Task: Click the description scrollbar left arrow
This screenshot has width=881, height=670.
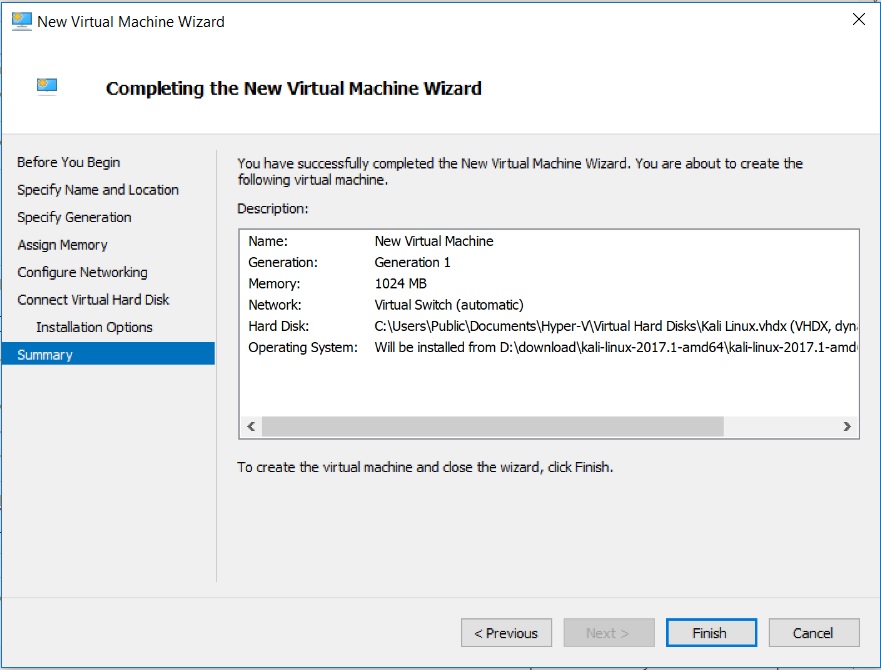Action: (x=251, y=427)
